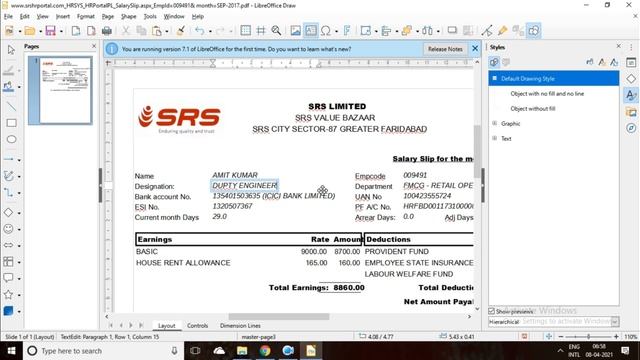Click the Clone Formatting paintbrush icon
Screen dimensions: 640x360
click(180, 31)
